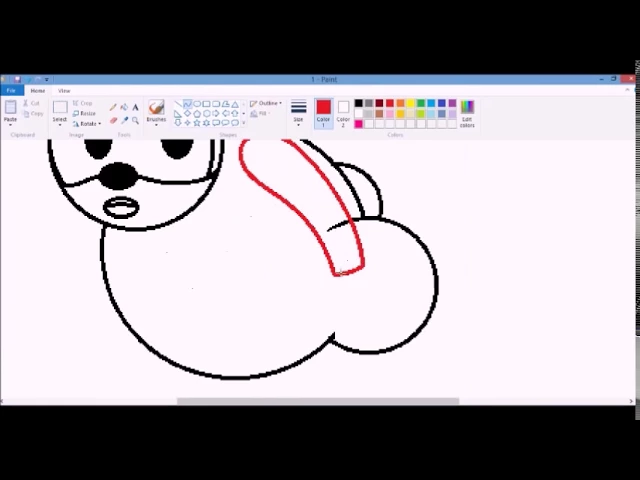Click the Paste clipboard icon
Viewport: 640px width, 480px height.
click(x=10, y=110)
